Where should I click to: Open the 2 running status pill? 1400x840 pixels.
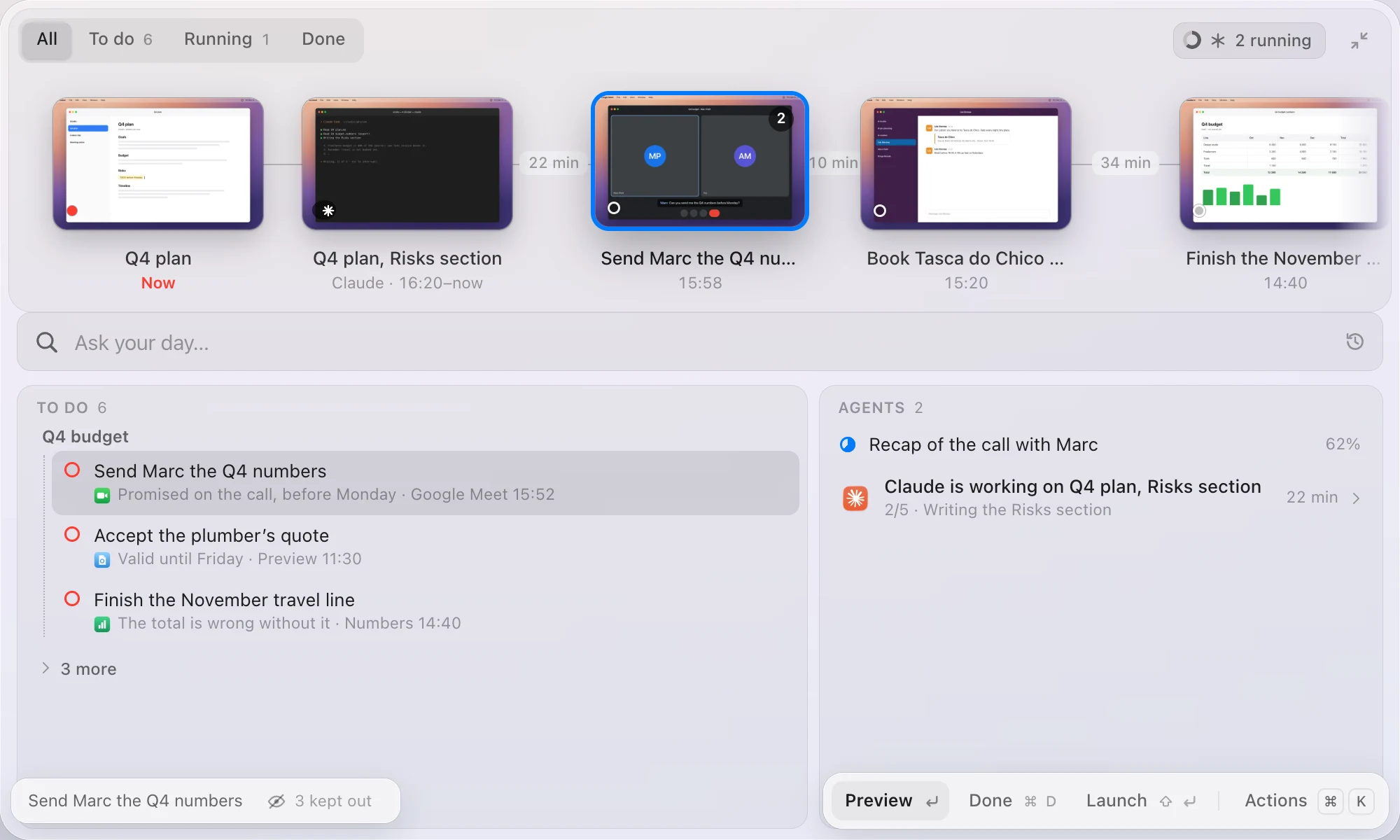tap(1249, 41)
